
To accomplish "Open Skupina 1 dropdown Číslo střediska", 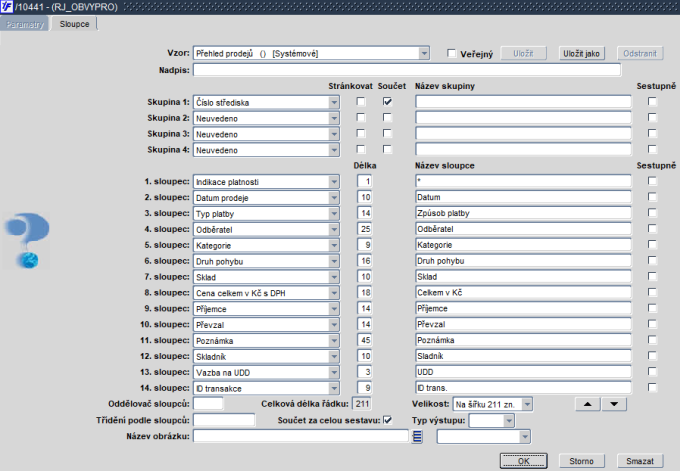I will [333, 102].
